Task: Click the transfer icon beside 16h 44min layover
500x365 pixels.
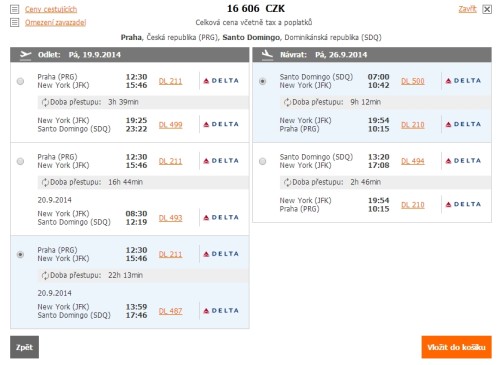Action: coord(45,182)
